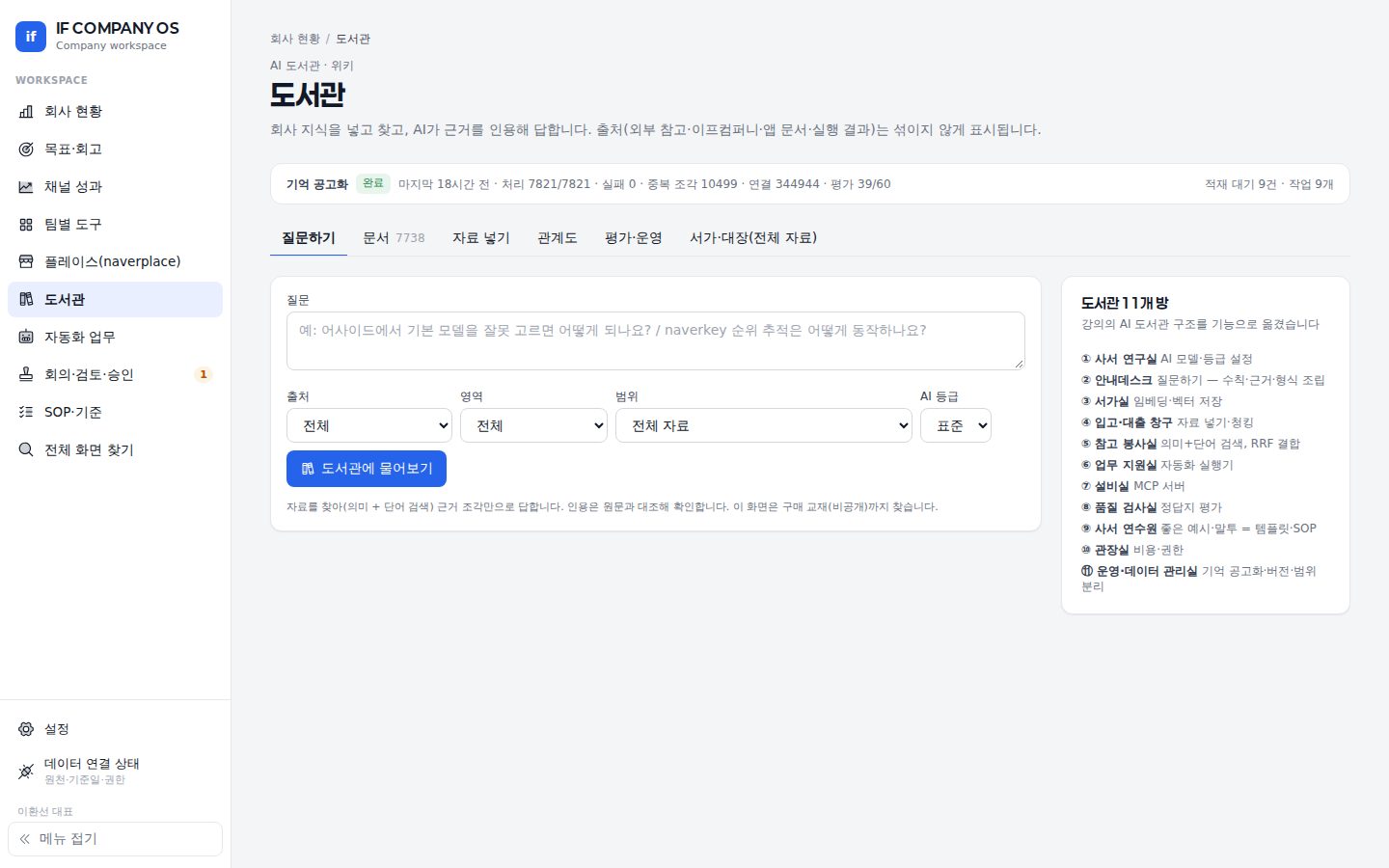
Task: Click the ⑦ 설비실 MCP 서버 item
Action: point(1133,486)
